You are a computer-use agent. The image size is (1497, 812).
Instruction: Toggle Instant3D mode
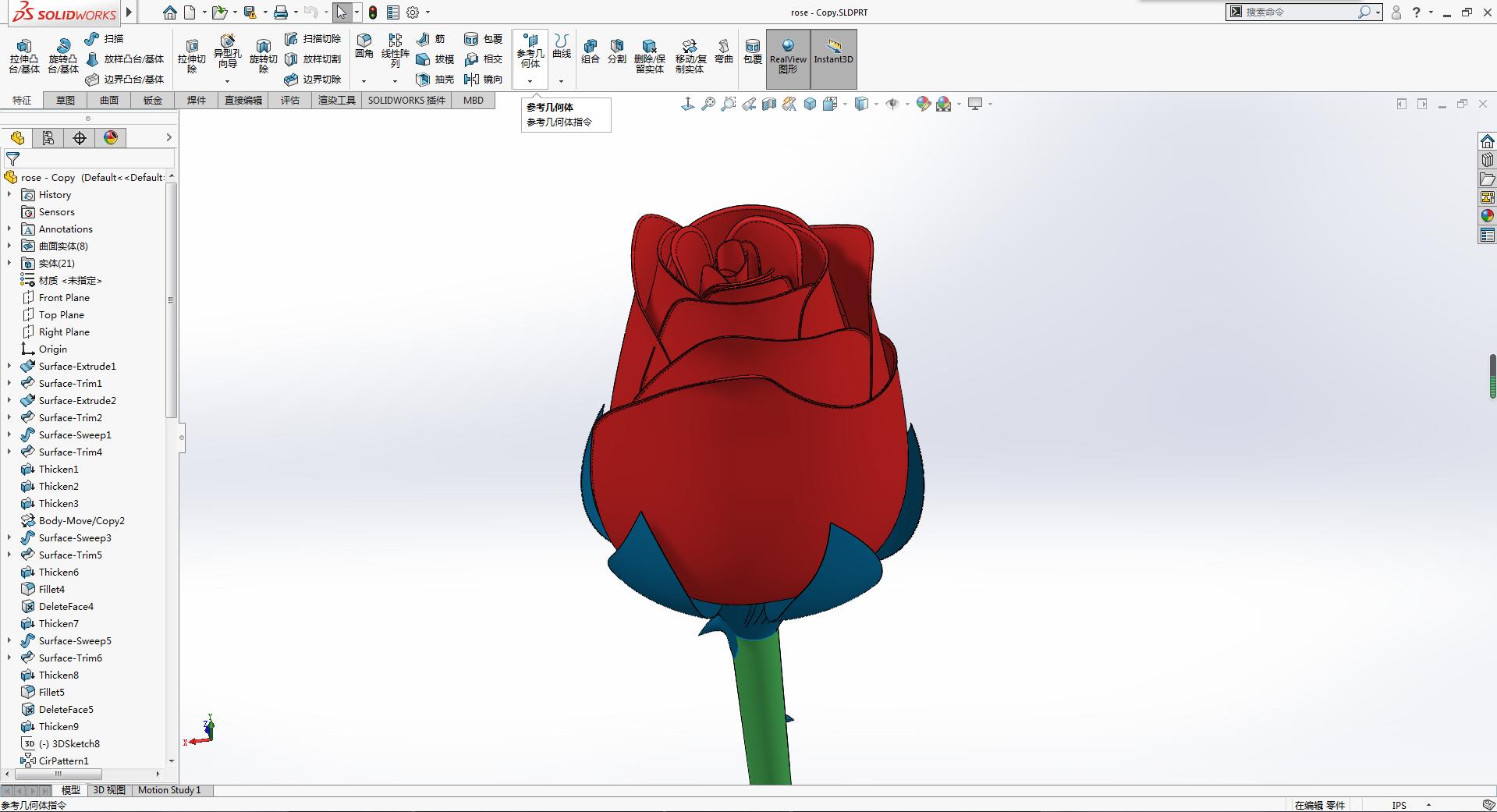[x=834, y=59]
